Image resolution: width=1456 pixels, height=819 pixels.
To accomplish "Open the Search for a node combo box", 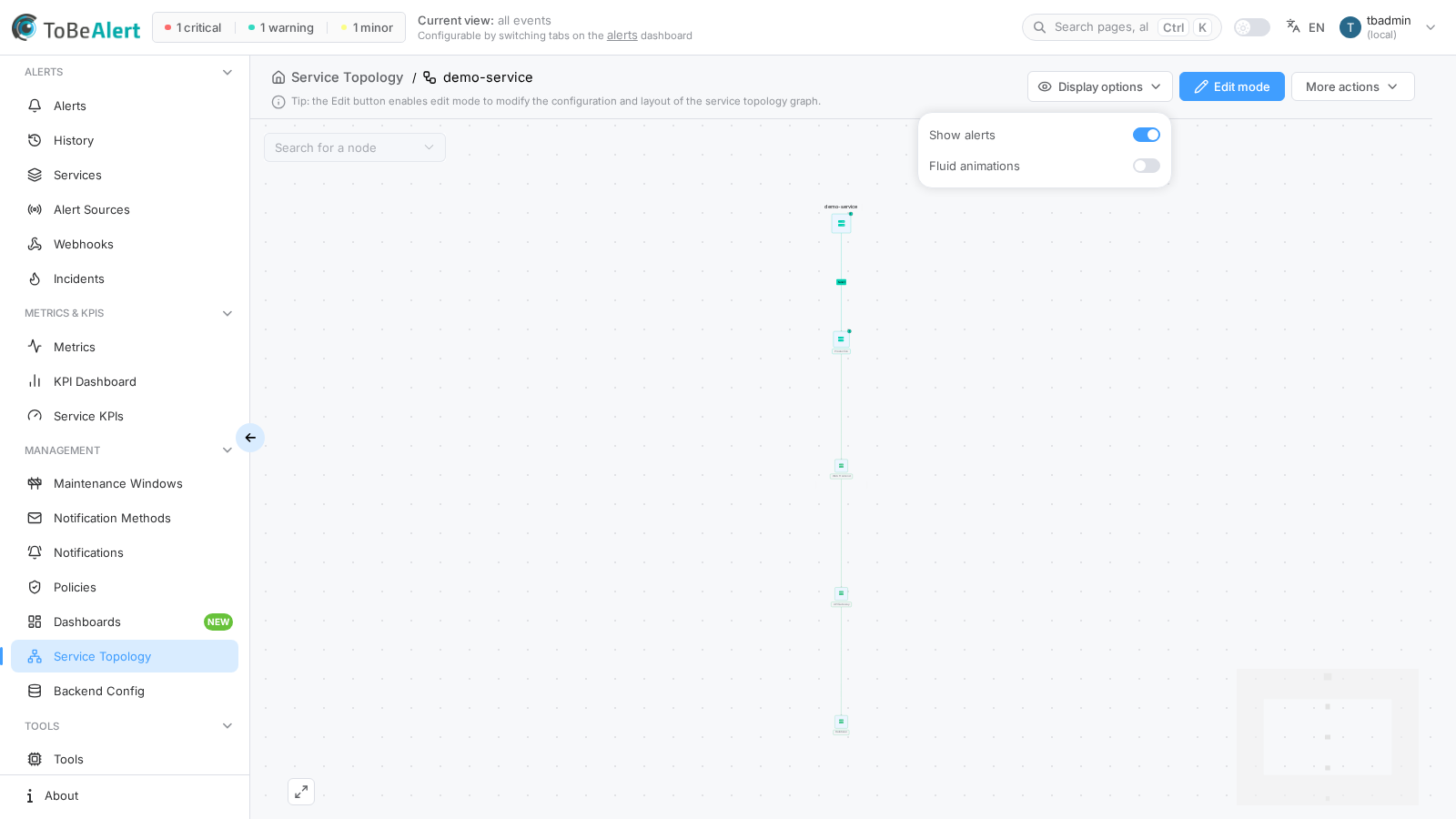I will coord(355,147).
